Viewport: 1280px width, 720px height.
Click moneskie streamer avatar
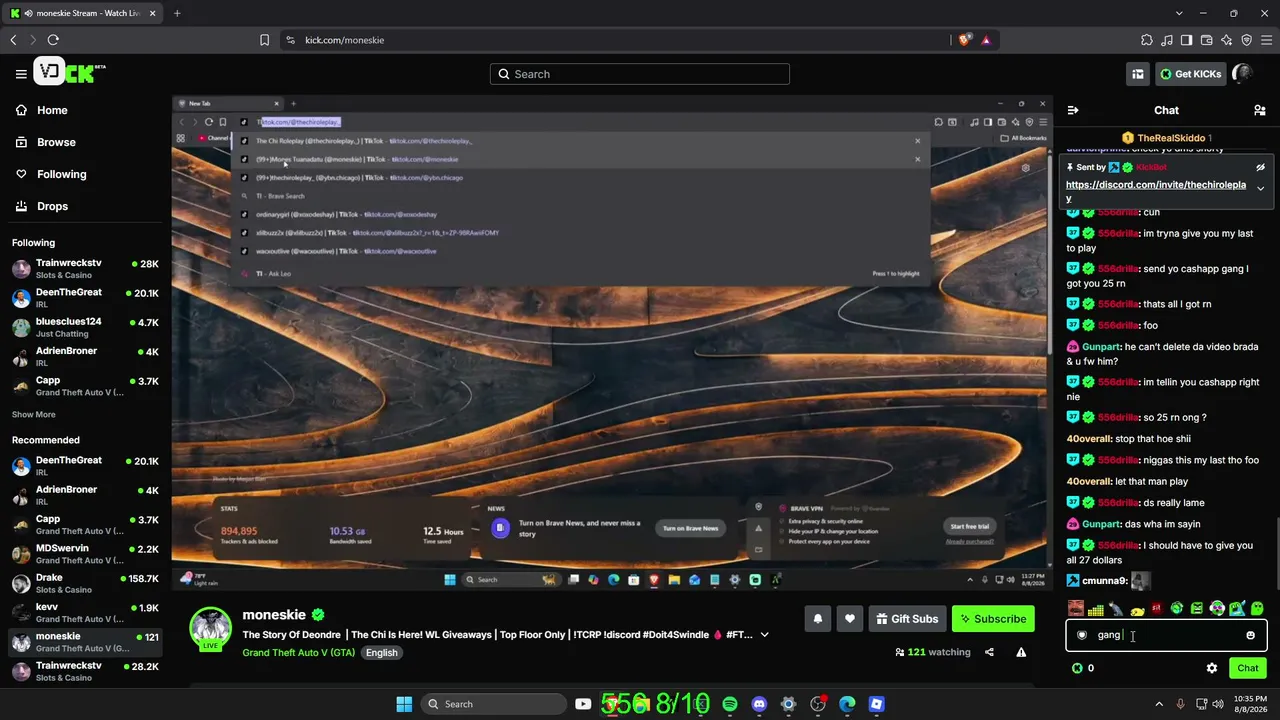pos(211,628)
